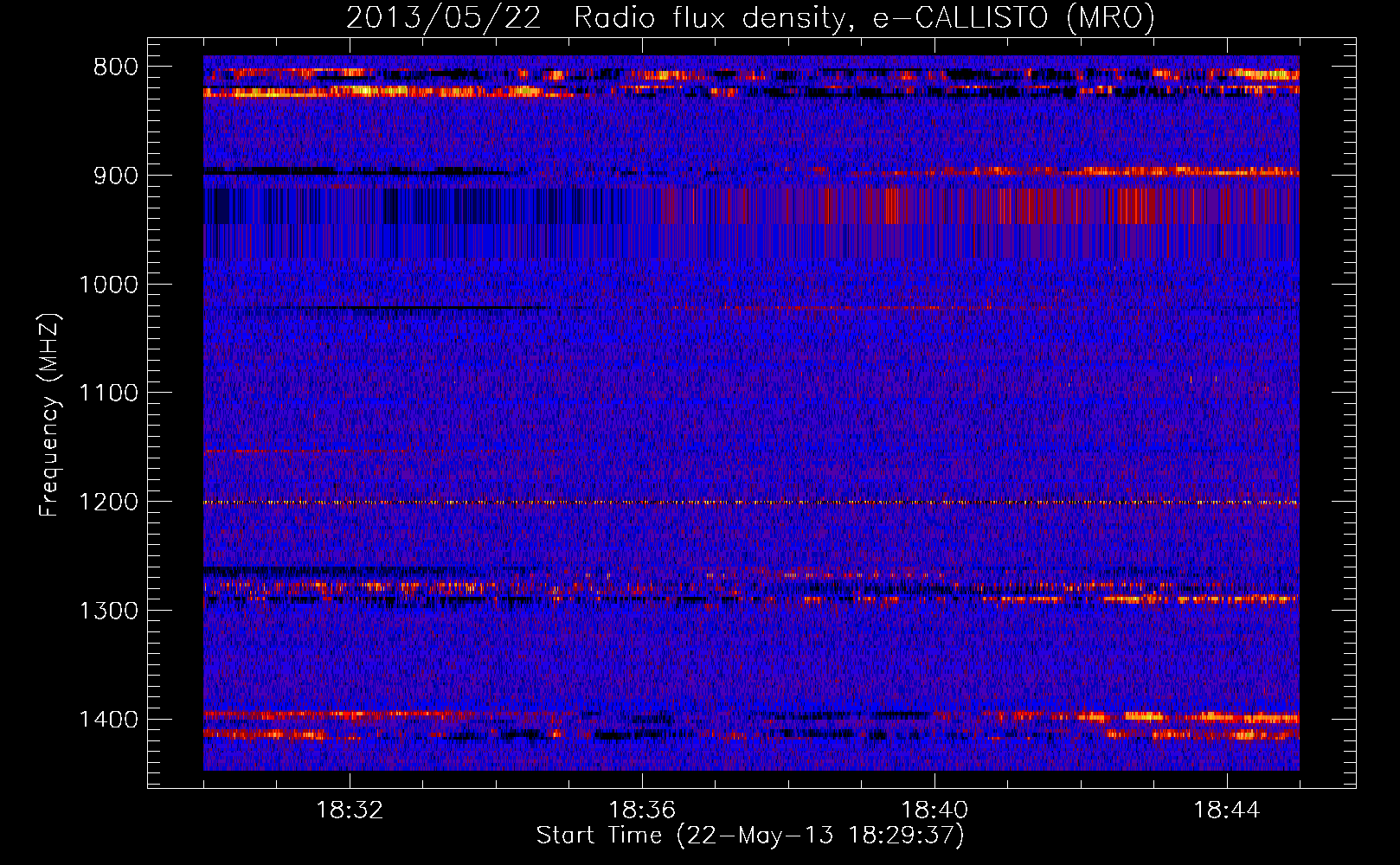Click the 'Start Time (22-May-13 18:29:37)' axis title
The width and height of the screenshot is (1400, 865).
click(750, 836)
